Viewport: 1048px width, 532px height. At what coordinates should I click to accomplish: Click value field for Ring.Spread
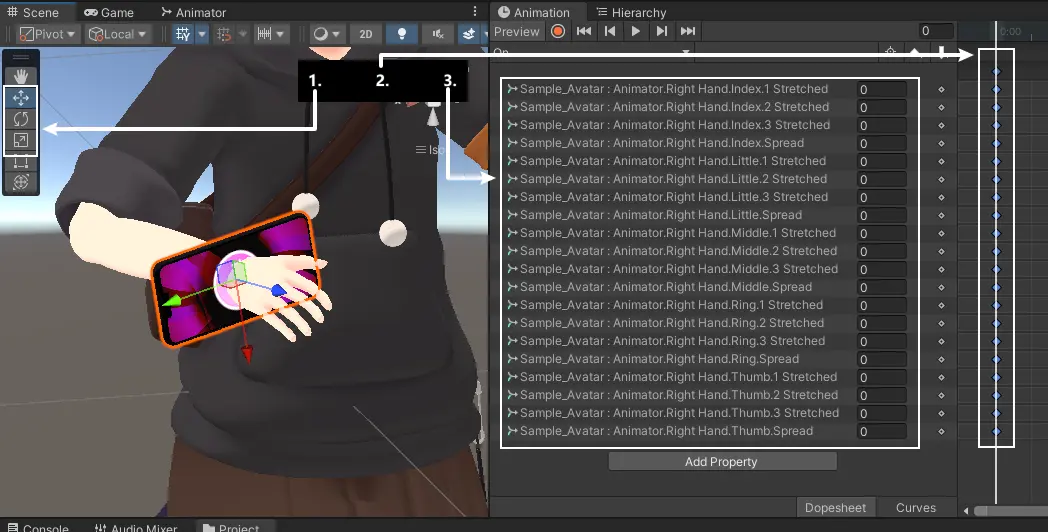pos(882,360)
